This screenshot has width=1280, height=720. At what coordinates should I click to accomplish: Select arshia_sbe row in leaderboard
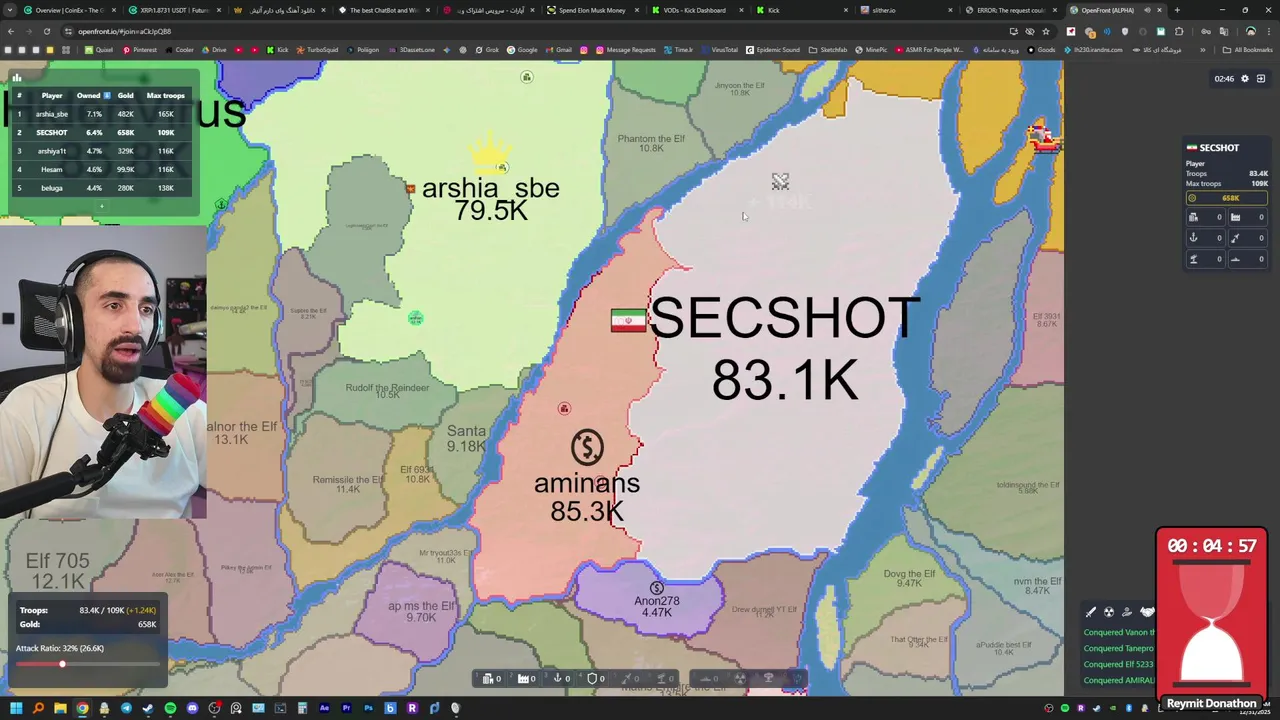point(100,114)
